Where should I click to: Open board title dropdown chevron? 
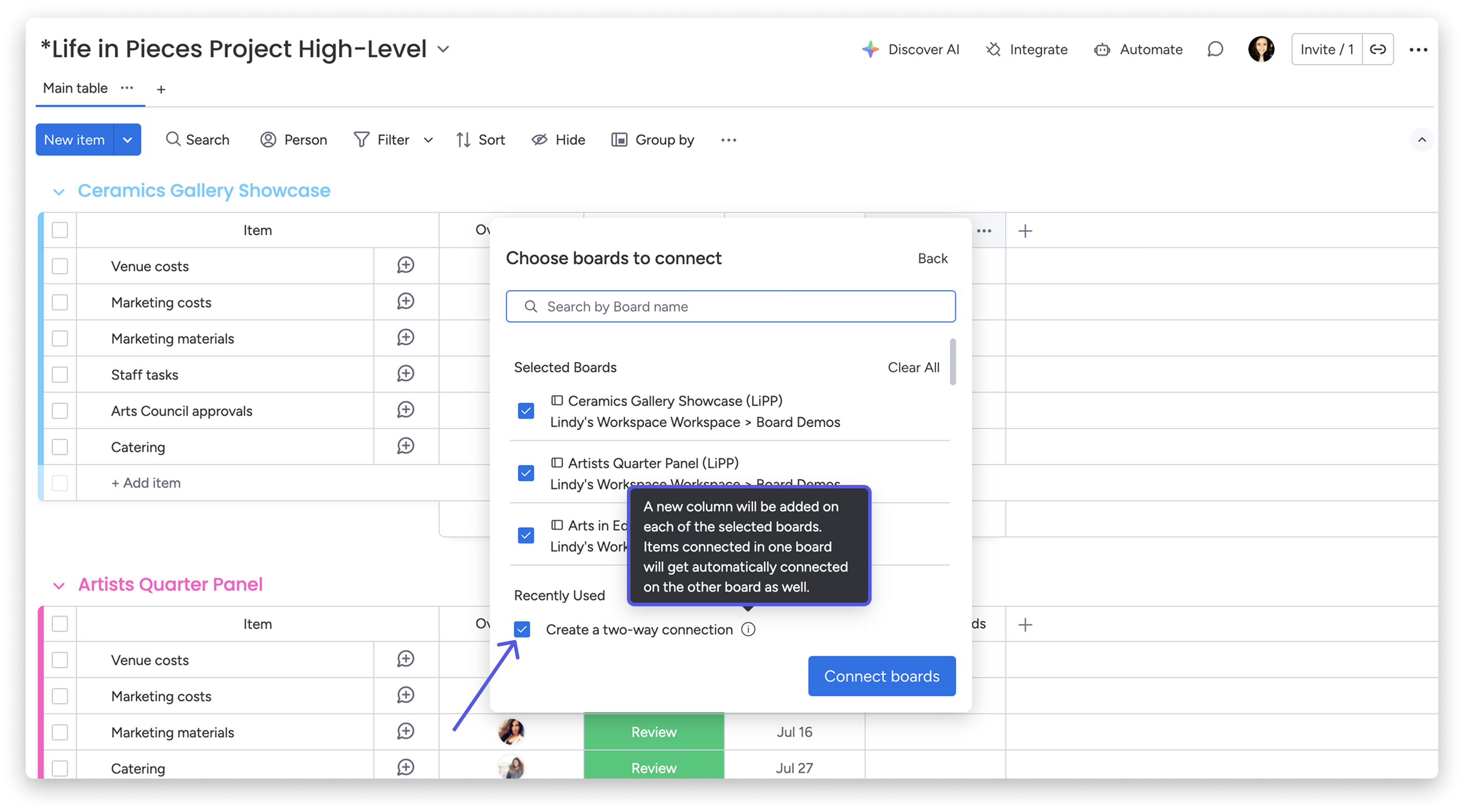click(443, 49)
